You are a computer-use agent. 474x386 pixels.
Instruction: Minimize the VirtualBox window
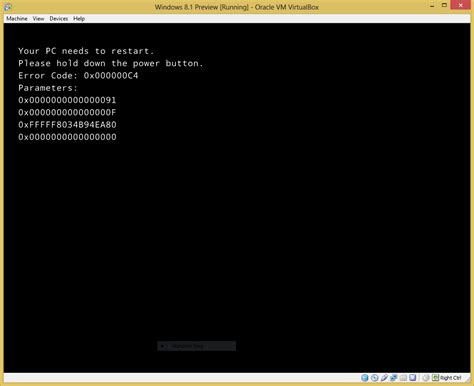pyautogui.click(x=432, y=6)
